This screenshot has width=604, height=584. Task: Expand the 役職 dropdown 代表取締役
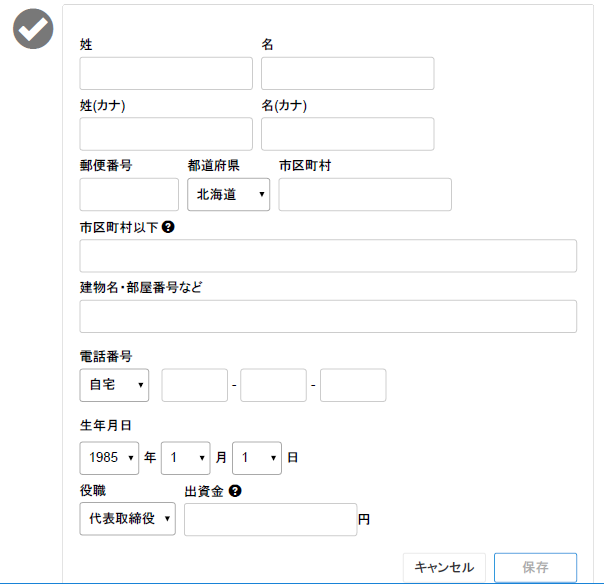click(128, 519)
